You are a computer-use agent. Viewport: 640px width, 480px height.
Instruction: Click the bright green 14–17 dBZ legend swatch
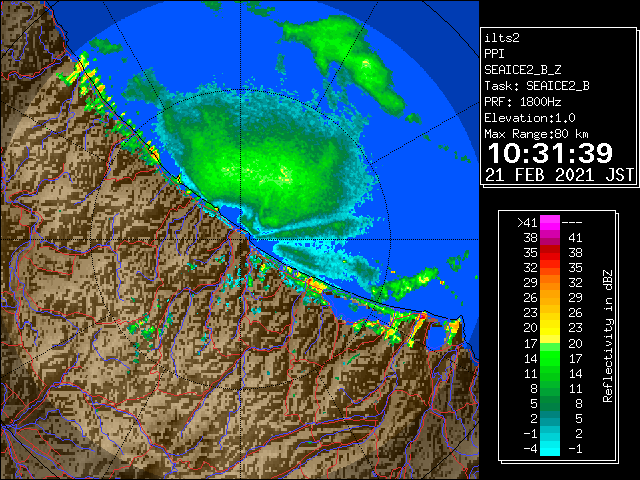[x=550, y=358]
